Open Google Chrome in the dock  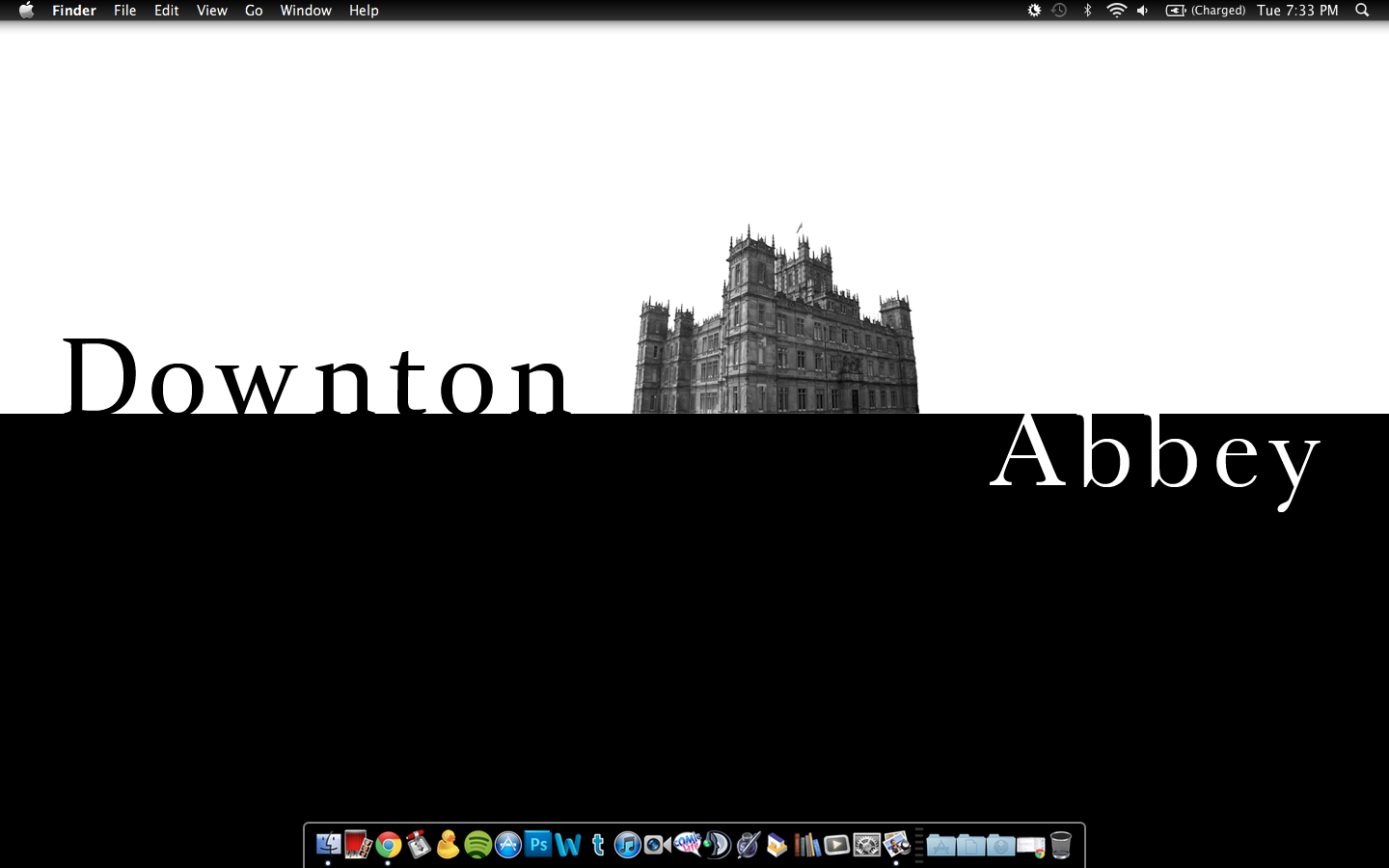point(388,845)
